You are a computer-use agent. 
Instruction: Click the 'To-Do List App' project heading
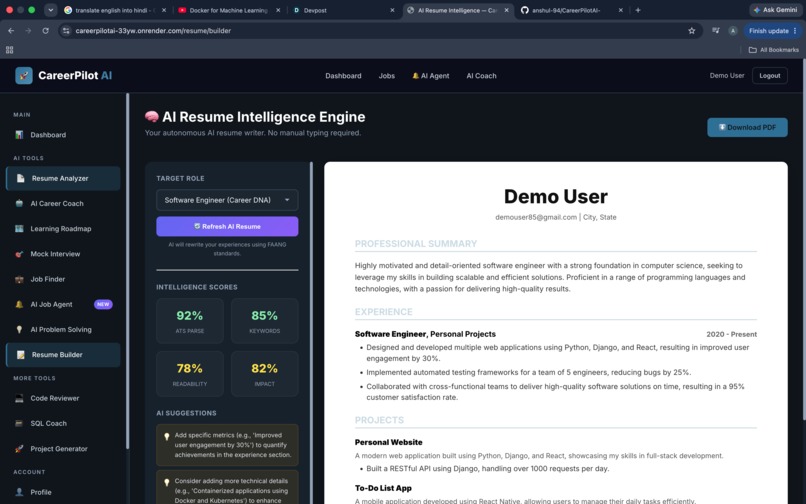coord(383,488)
